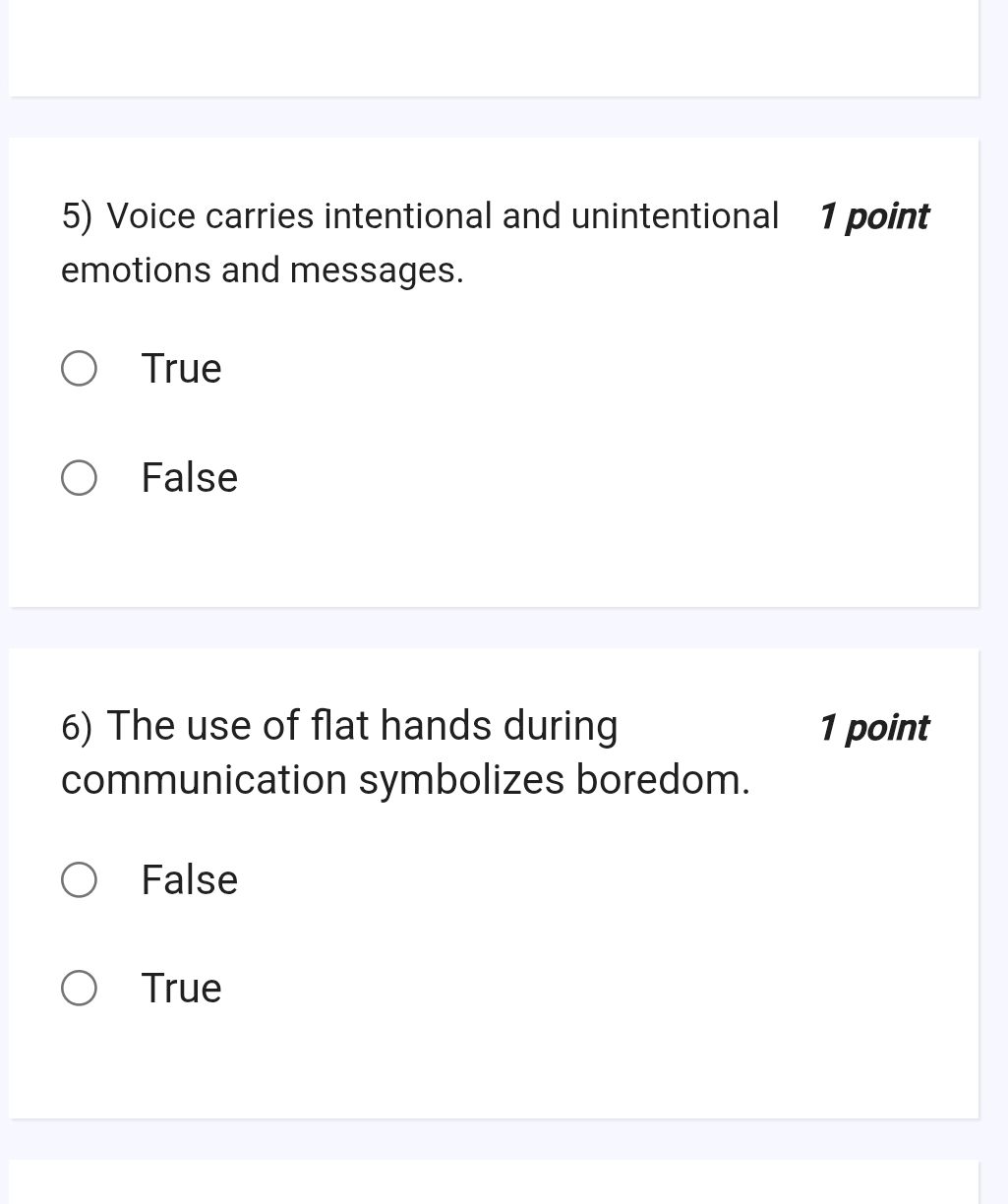
Task: Click the number 6 question marker
Action: pos(76,728)
